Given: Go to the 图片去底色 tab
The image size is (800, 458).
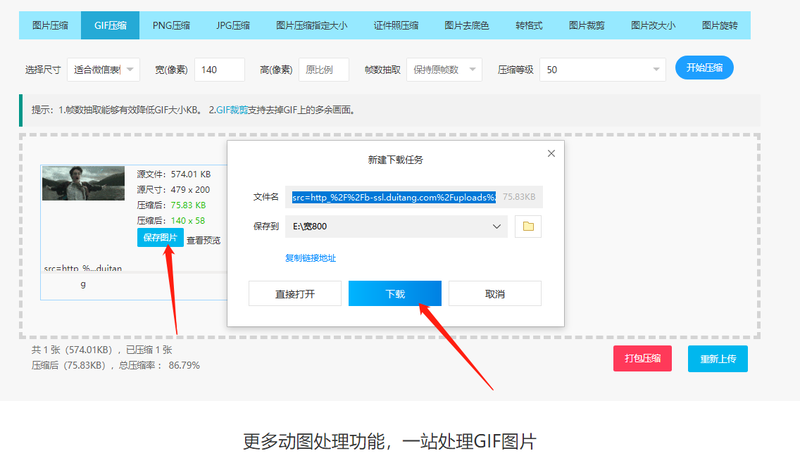Looking at the screenshot, I should 466,26.
